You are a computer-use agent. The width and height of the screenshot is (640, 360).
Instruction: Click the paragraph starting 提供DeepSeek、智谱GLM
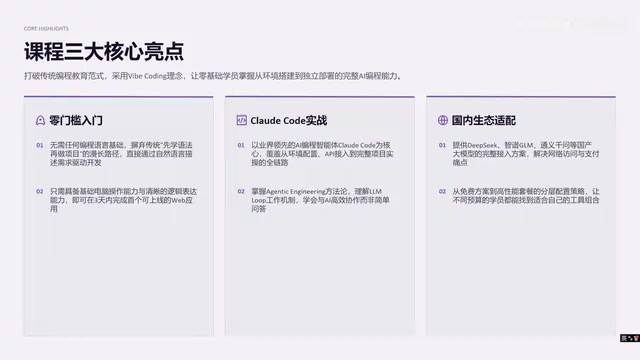point(526,154)
